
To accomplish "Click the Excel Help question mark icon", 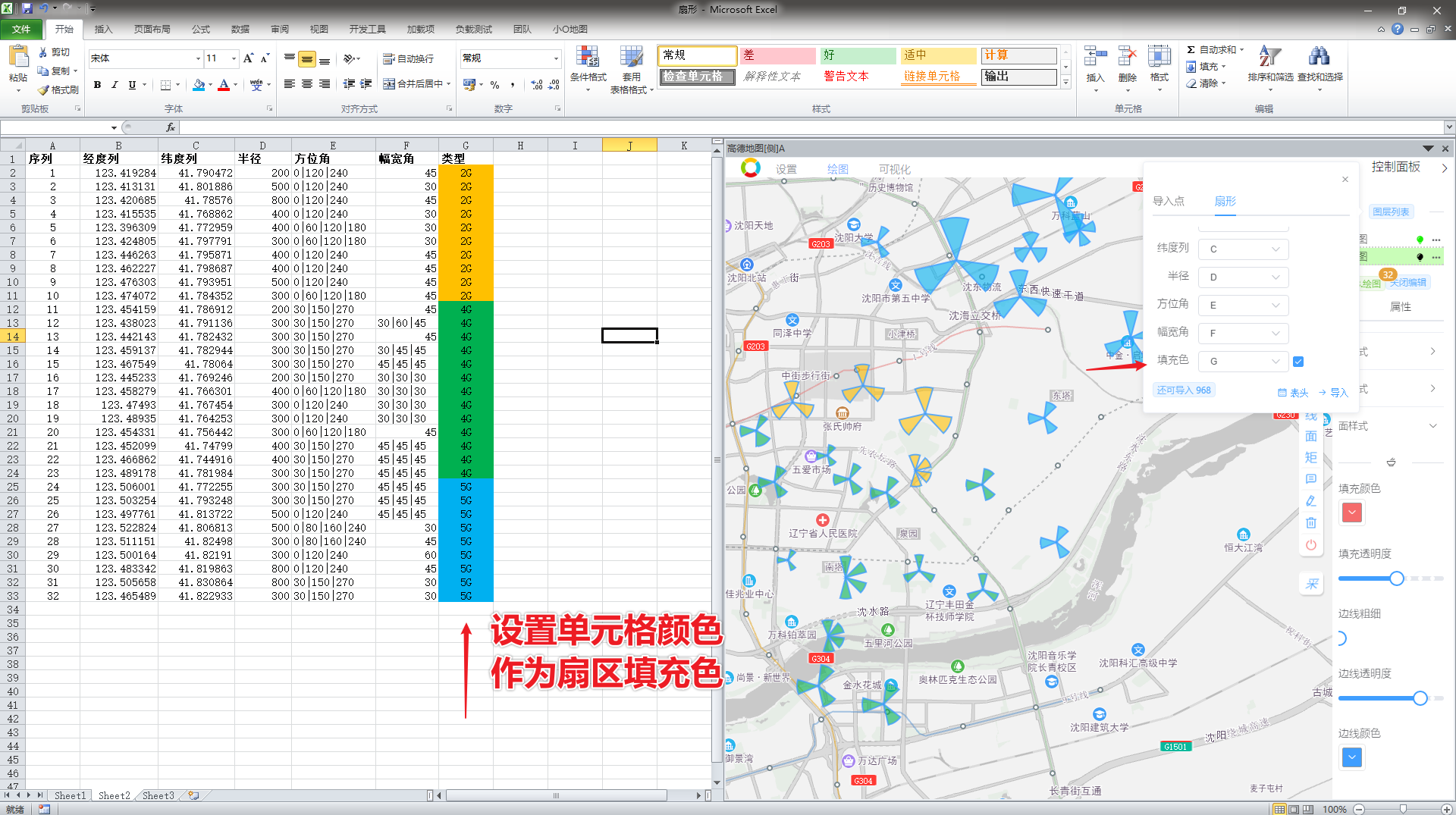I will point(1398,29).
